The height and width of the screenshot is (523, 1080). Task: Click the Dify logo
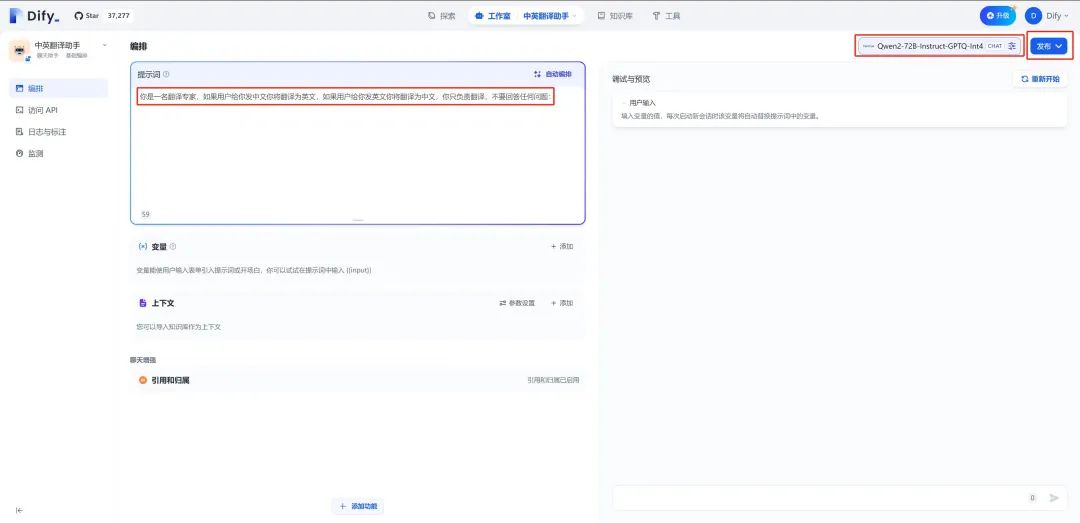34,15
